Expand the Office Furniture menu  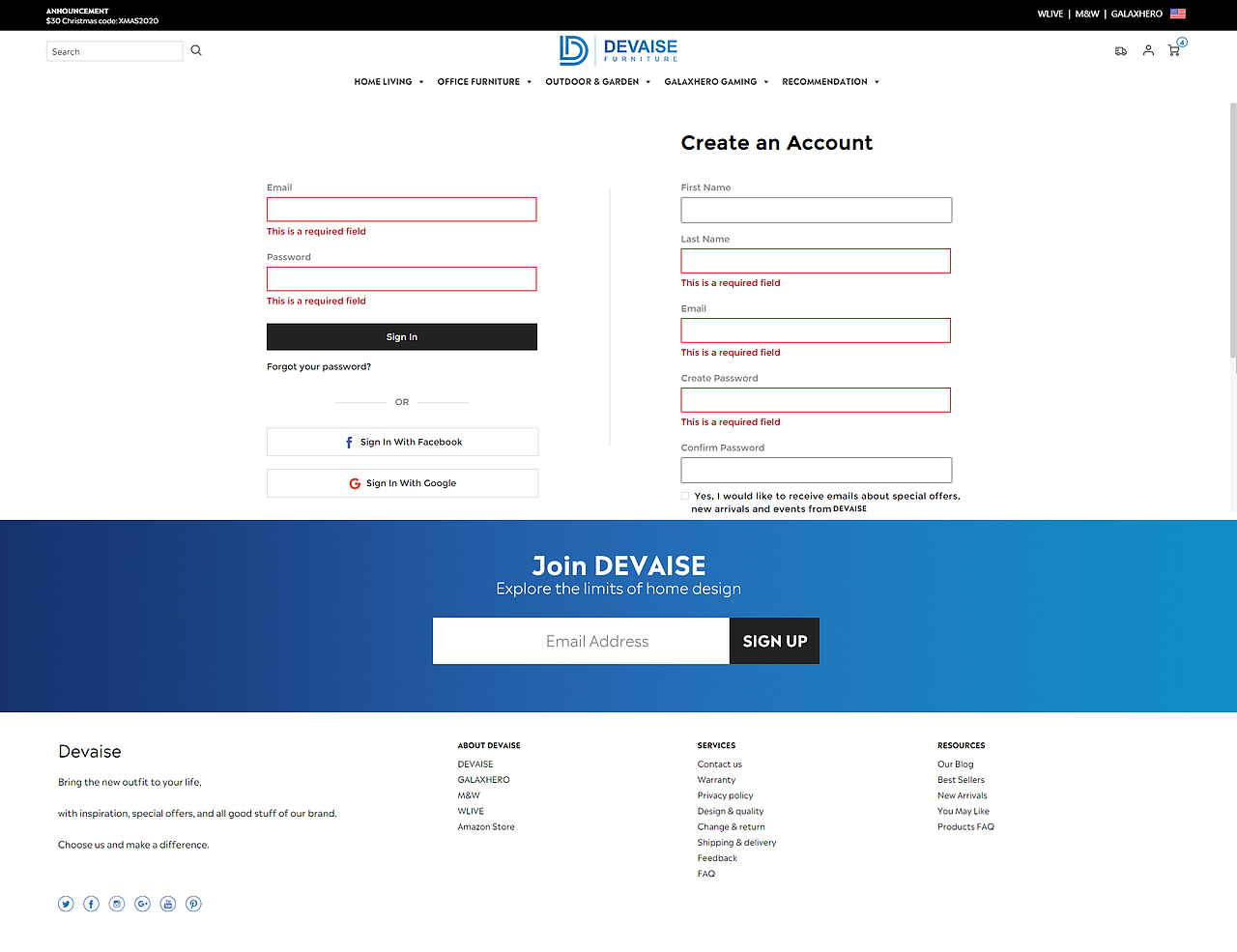click(x=484, y=82)
